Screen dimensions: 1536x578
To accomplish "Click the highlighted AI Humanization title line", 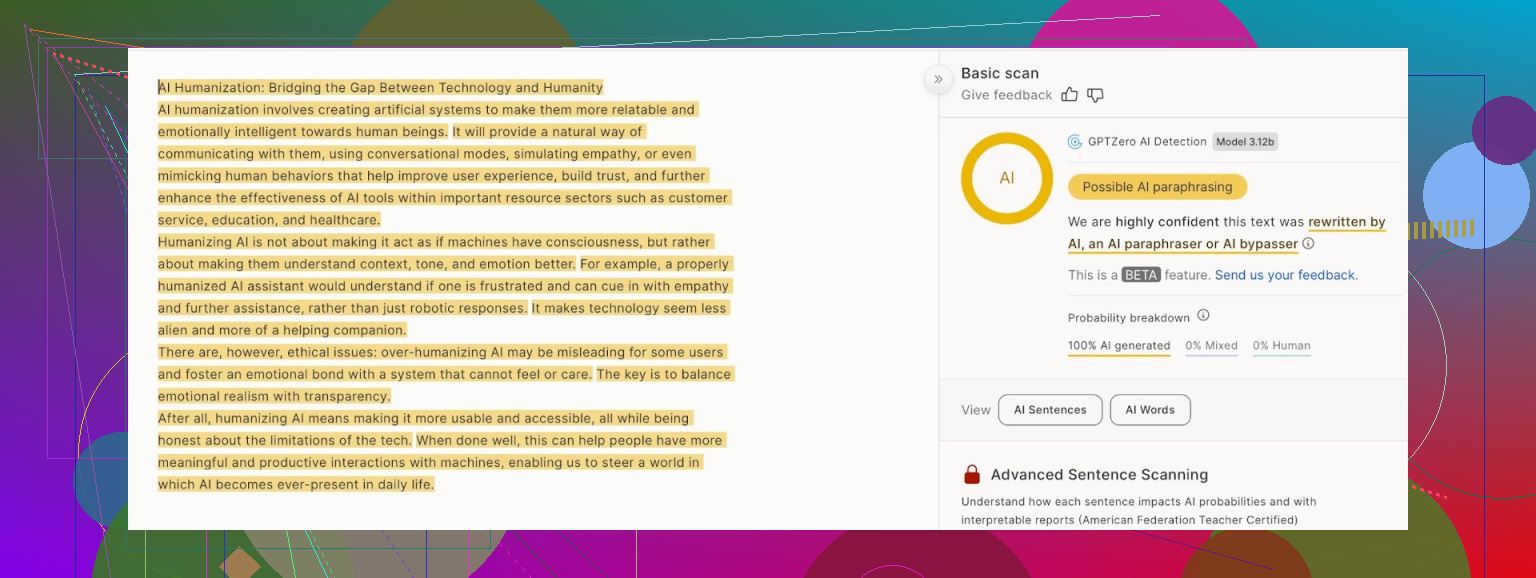I will coord(380,88).
